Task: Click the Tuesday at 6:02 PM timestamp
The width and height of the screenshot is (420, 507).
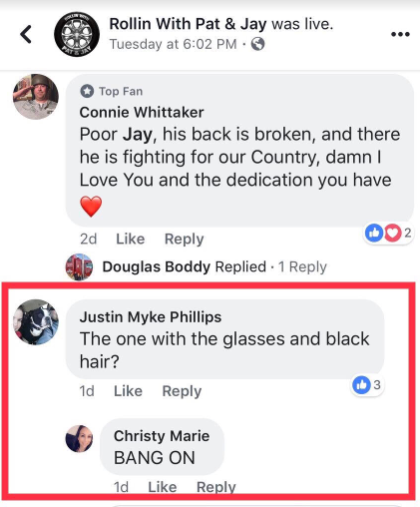Action: (173, 44)
